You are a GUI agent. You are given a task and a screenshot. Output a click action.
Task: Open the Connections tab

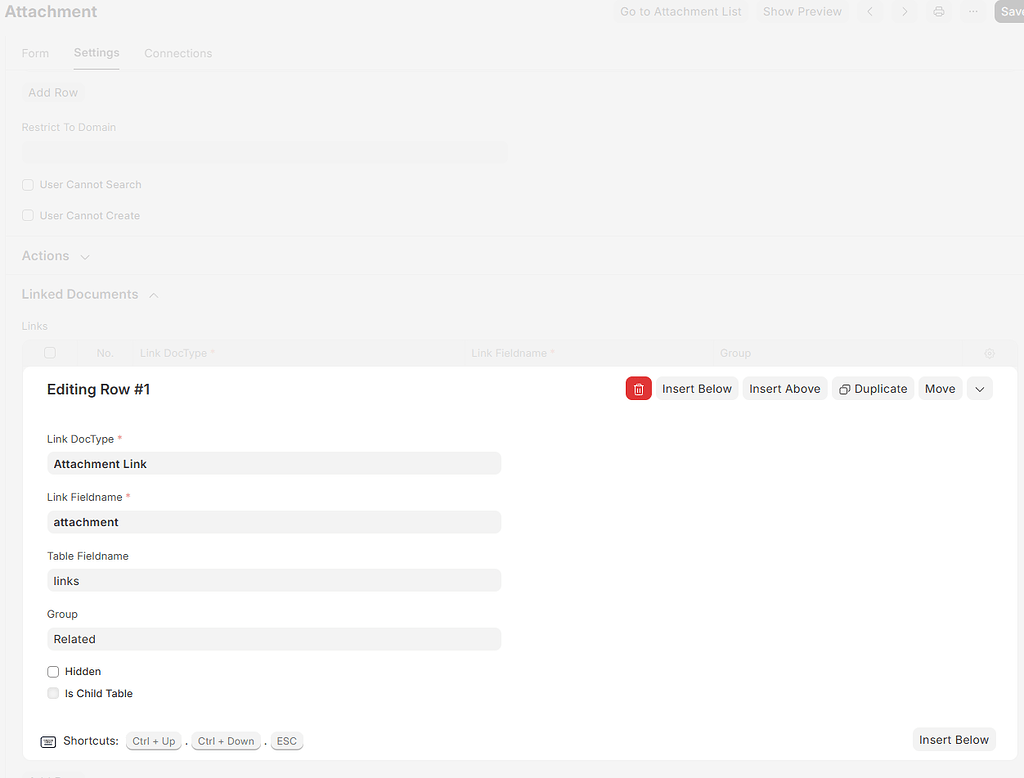point(178,53)
